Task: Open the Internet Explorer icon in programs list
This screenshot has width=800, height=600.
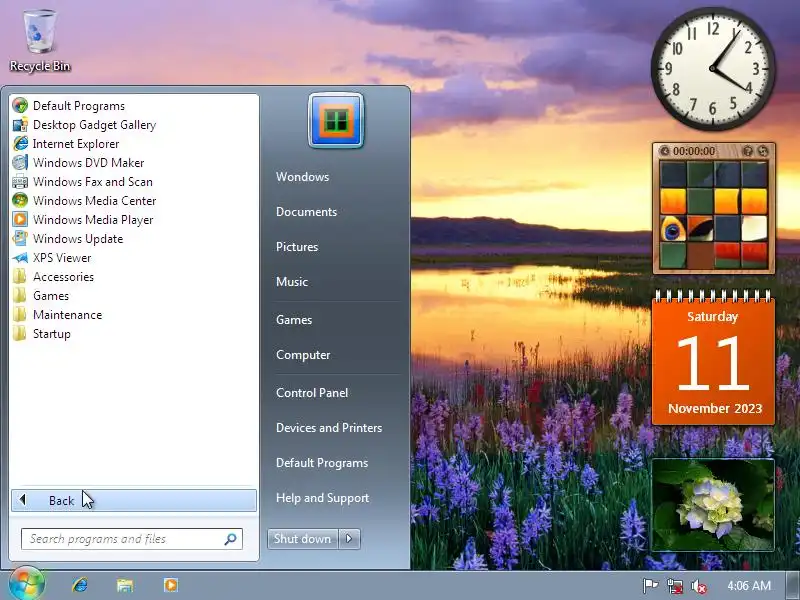Action: [20, 144]
